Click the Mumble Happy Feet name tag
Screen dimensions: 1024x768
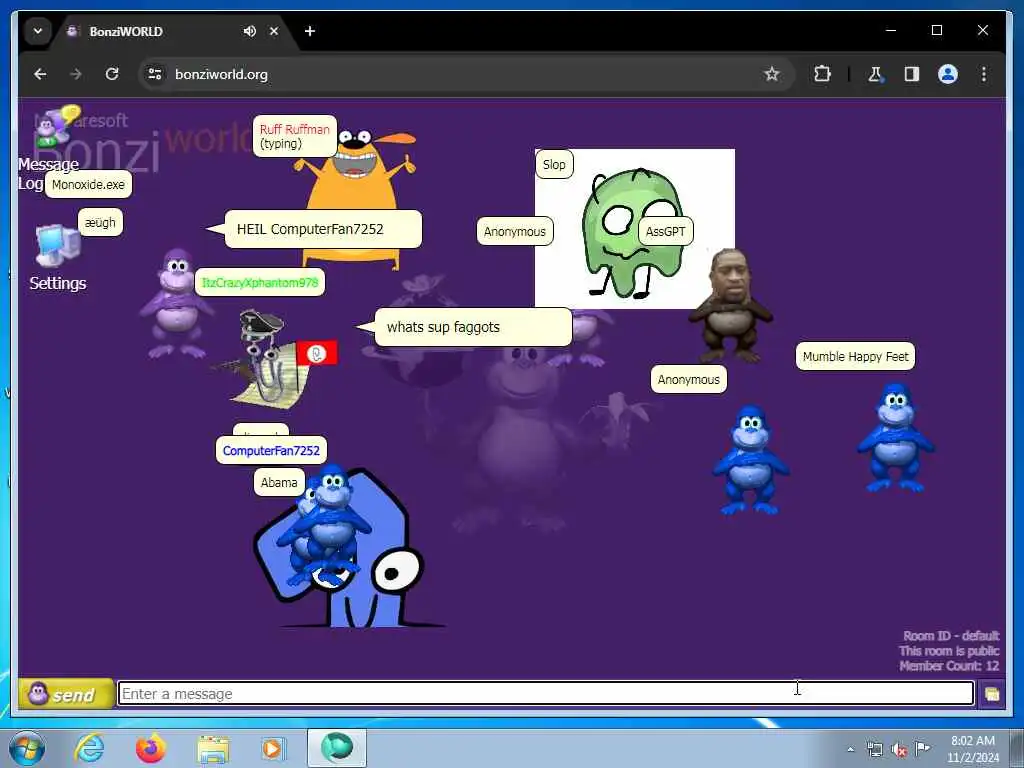855,357
